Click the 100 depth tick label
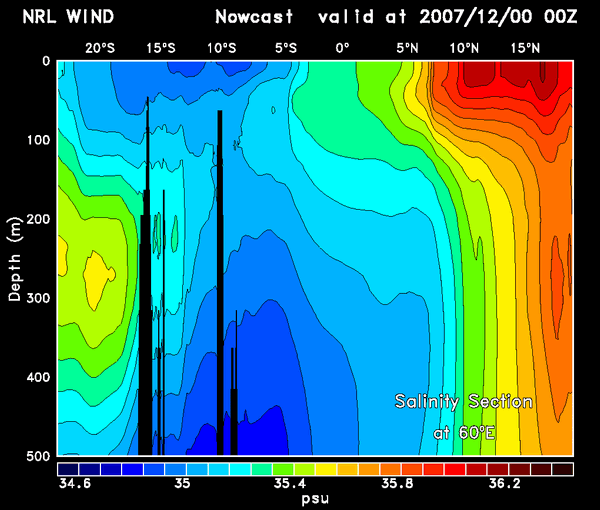 pos(38,140)
